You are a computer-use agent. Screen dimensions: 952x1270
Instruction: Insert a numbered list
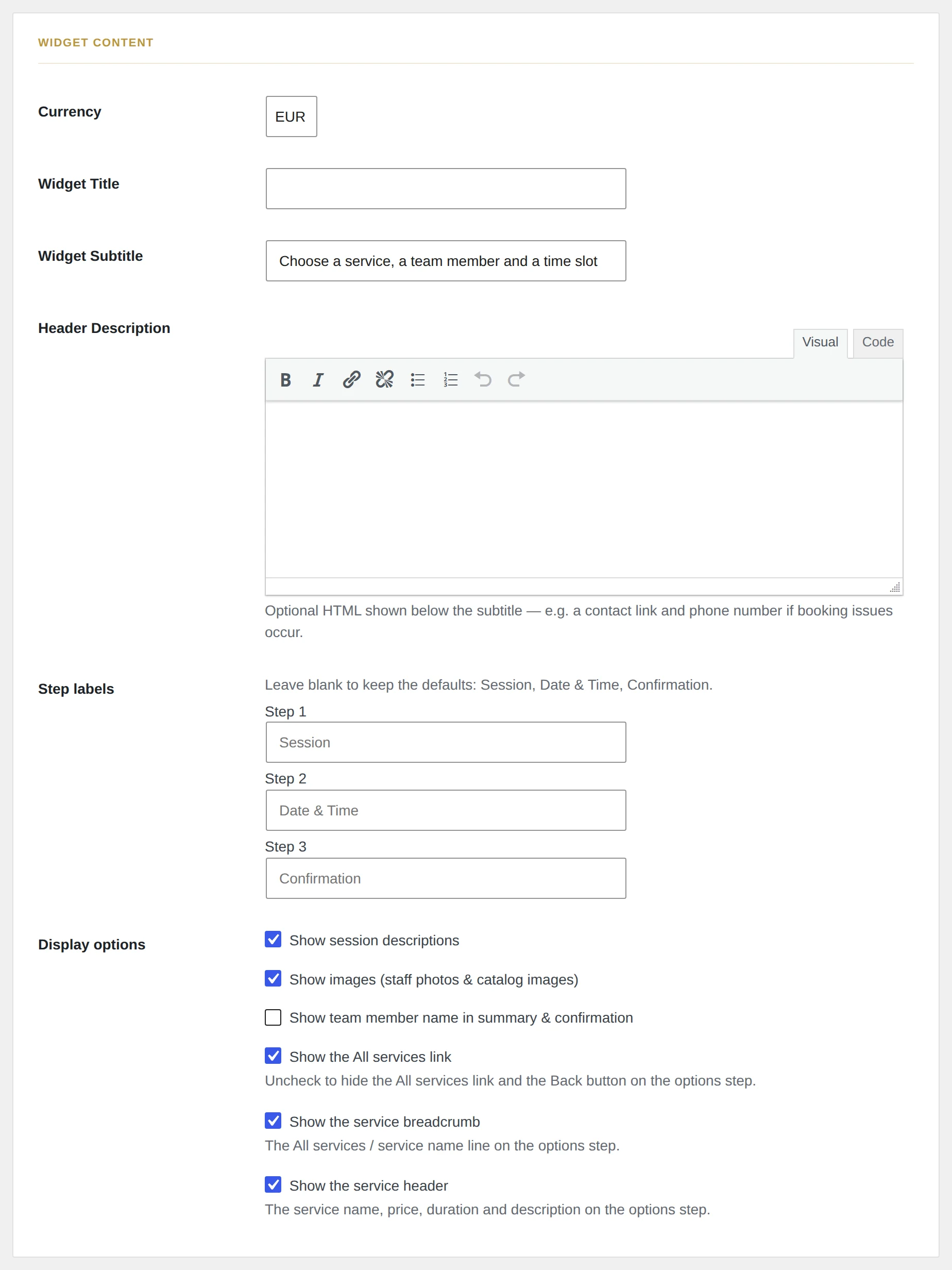(450, 379)
